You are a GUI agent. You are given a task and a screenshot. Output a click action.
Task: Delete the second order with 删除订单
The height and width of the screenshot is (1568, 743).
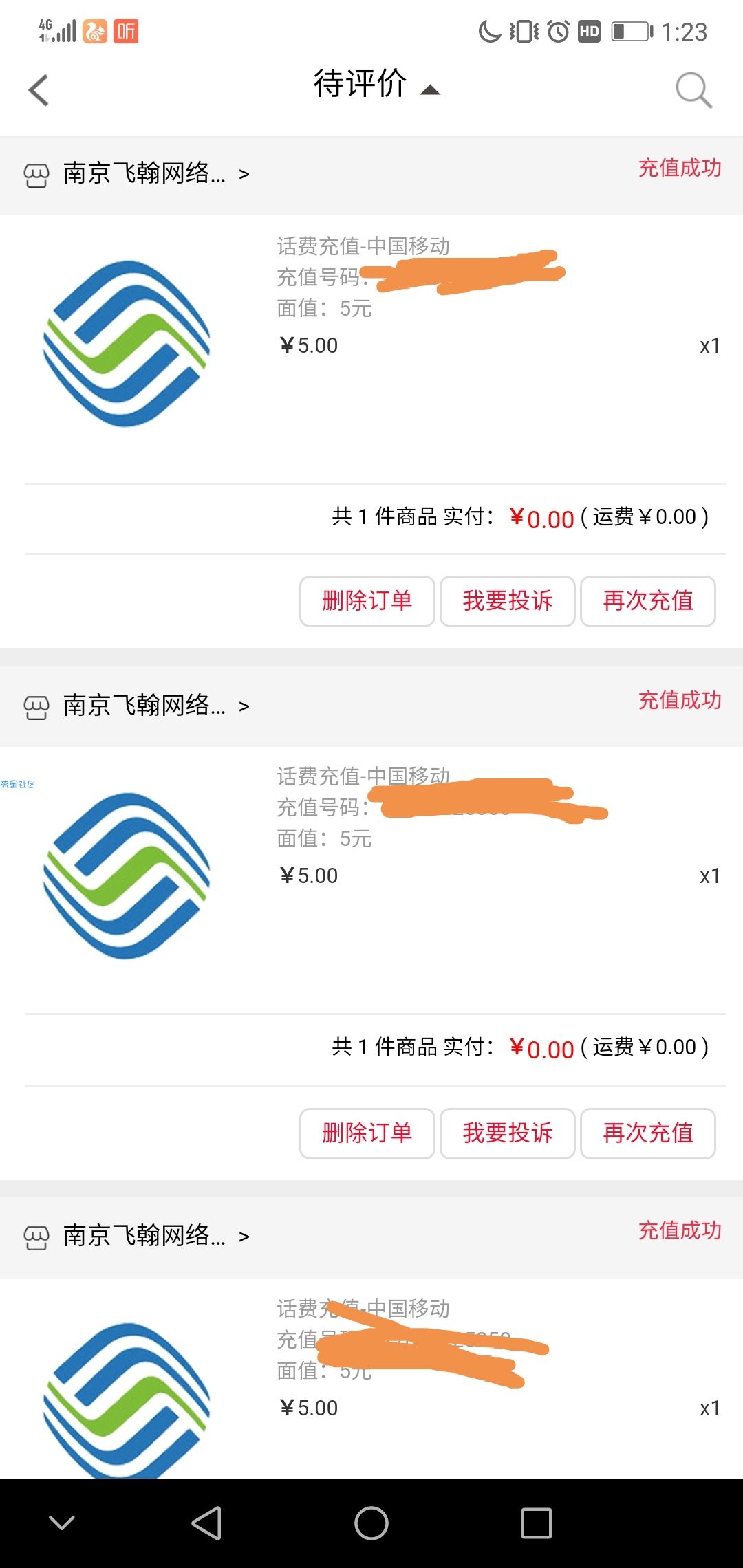click(367, 1133)
